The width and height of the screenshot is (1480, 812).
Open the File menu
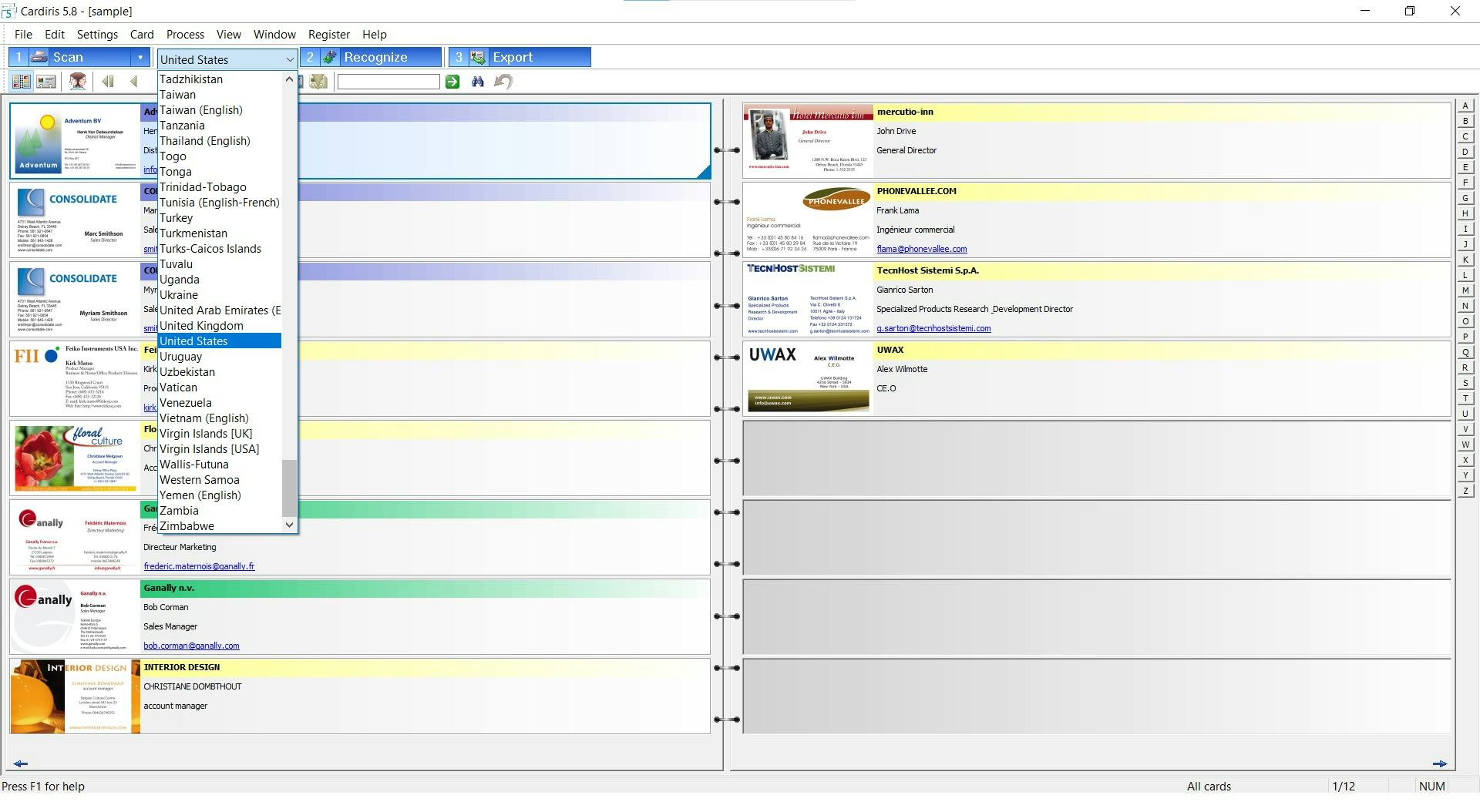[x=23, y=35]
